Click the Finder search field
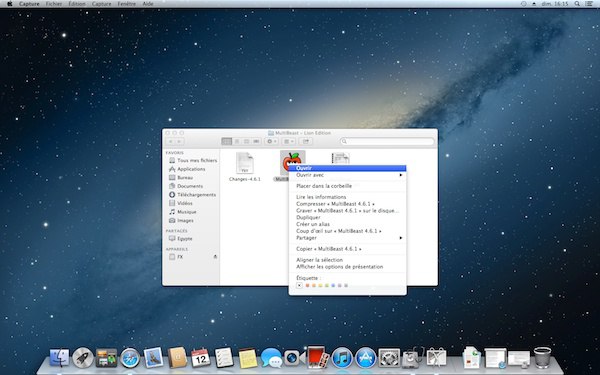Image resolution: width=600 pixels, height=375 pixels. [x=387, y=142]
